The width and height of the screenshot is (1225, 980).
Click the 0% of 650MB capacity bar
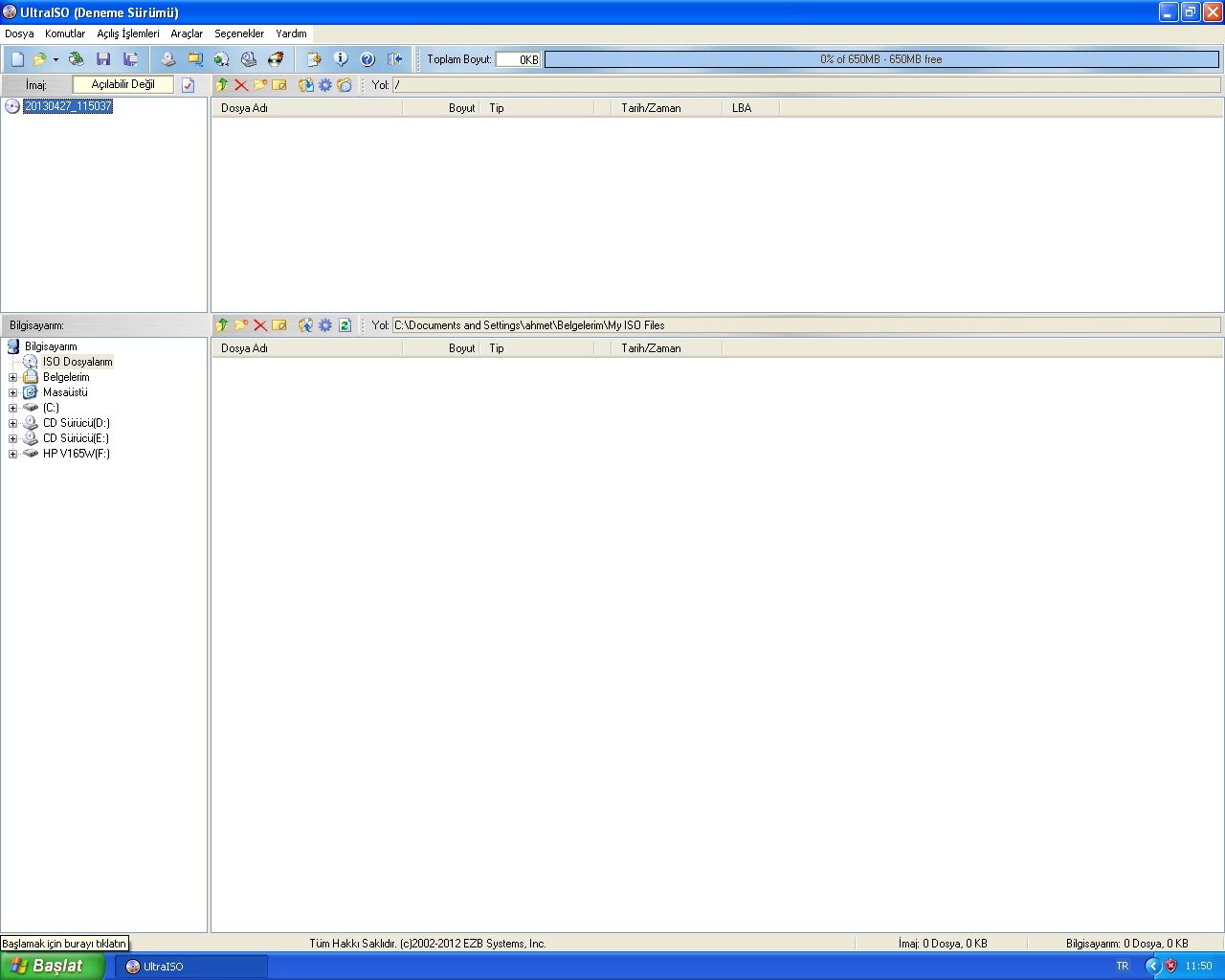pyautogui.click(x=881, y=59)
